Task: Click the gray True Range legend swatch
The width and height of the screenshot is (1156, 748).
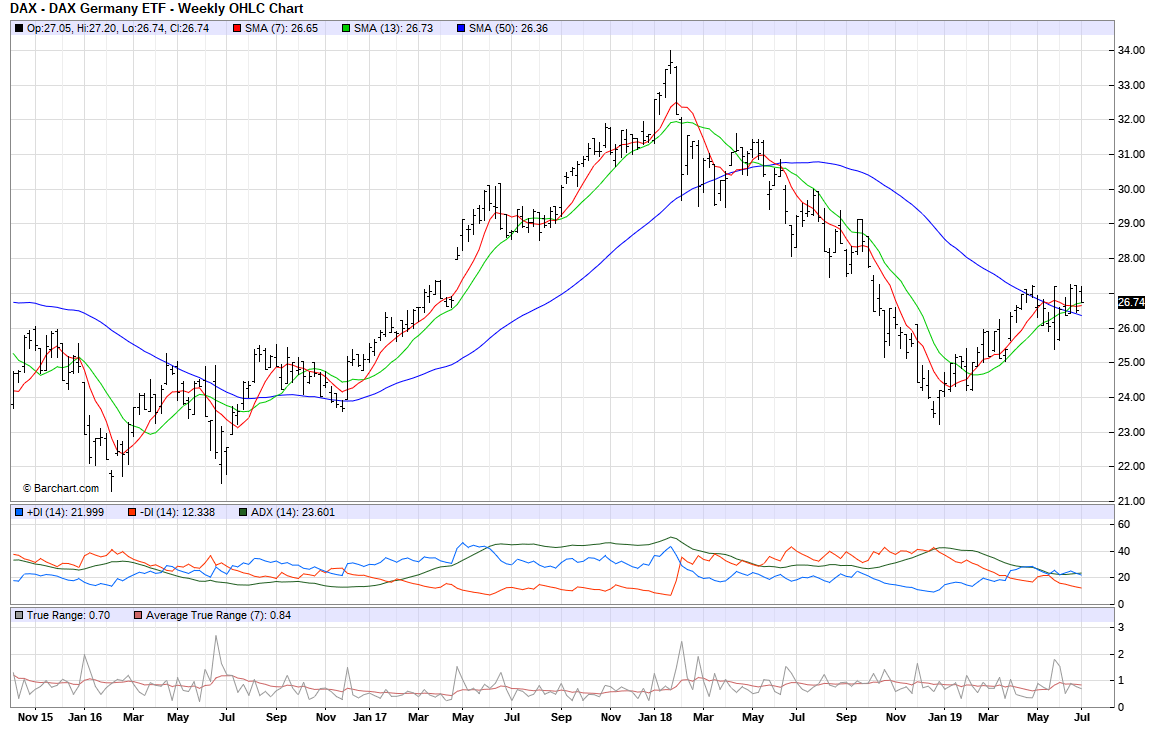Action: click(x=19, y=614)
